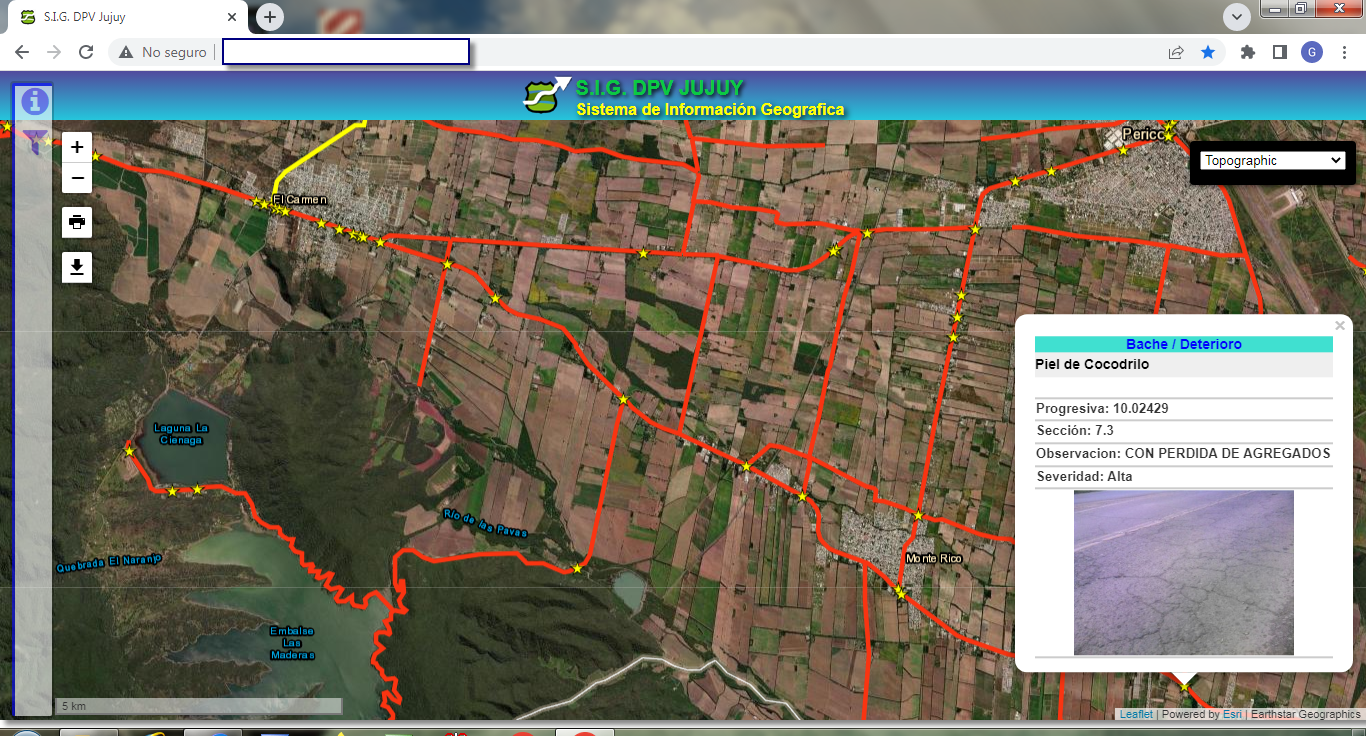Screen dimensions: 1366x736
Task: Click the cracked pavement photo in popup
Action: coord(1183,572)
